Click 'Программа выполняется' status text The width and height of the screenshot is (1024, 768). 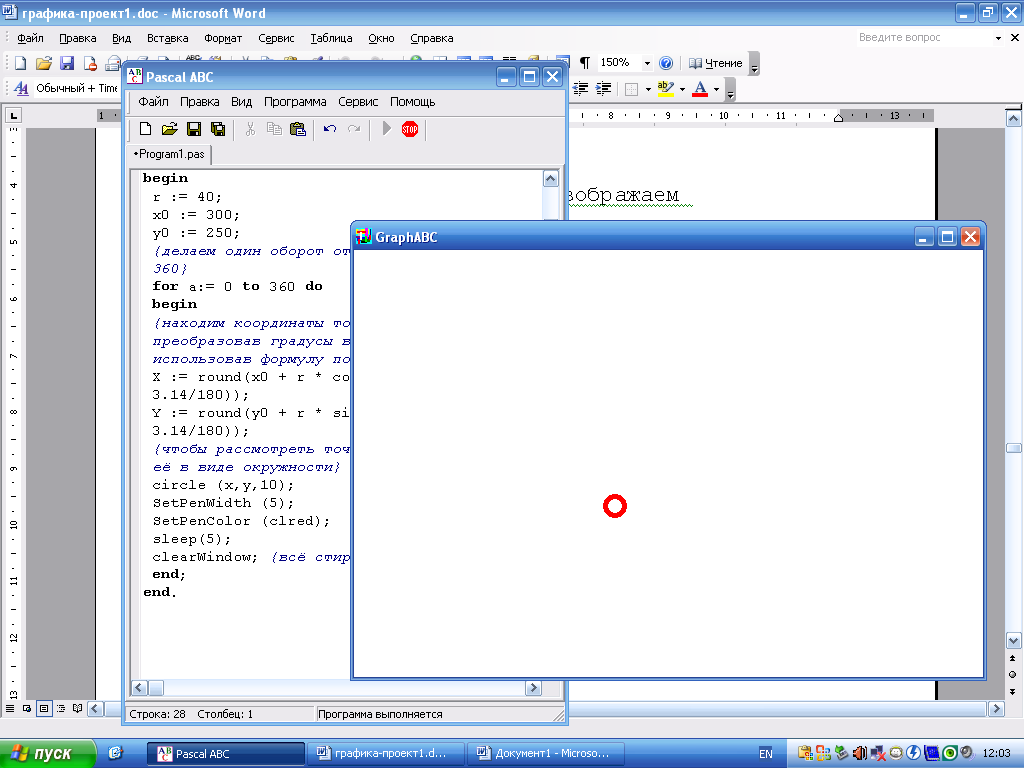380,714
